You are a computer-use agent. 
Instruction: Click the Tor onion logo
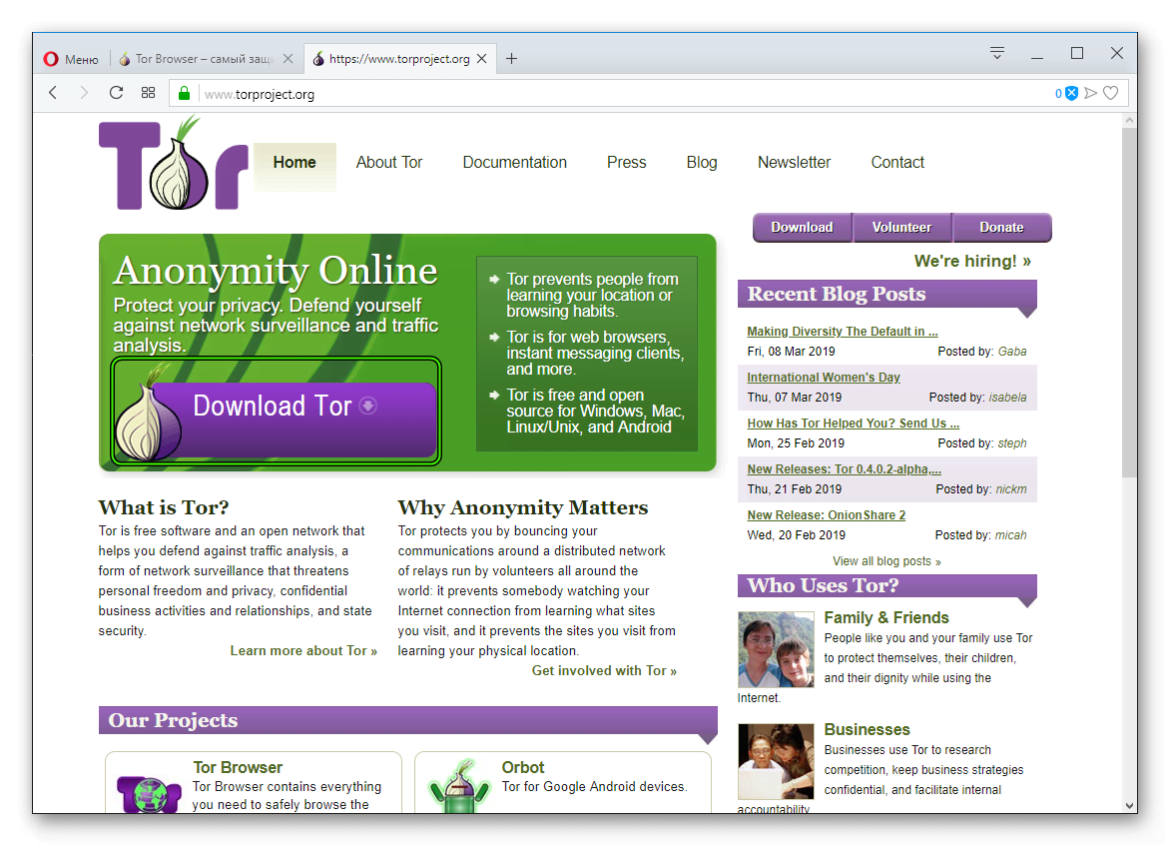[x=173, y=163]
